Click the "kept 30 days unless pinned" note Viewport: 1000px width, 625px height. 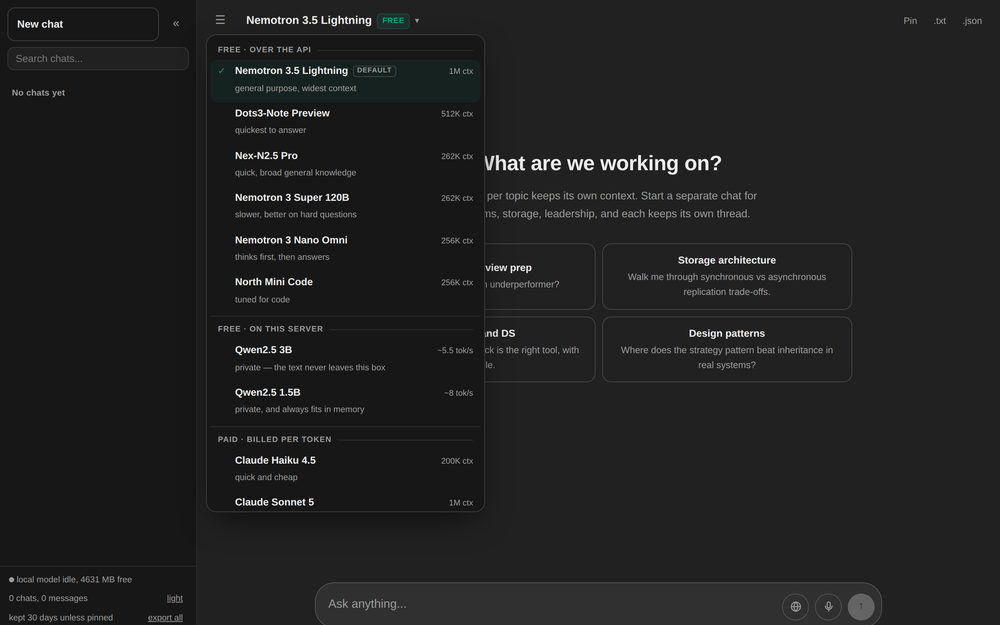click(61, 617)
